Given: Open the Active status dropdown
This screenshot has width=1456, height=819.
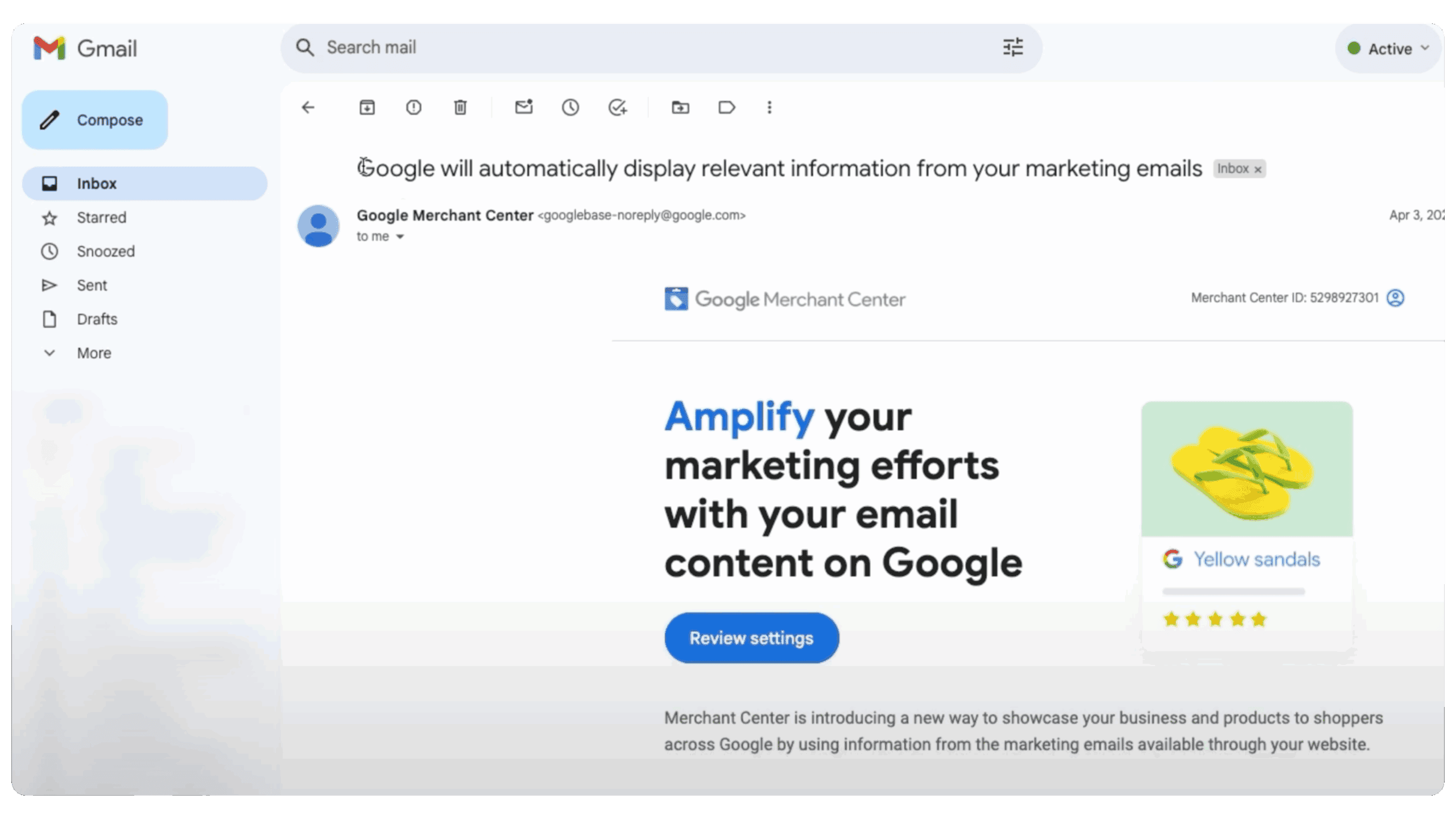Looking at the screenshot, I should (1388, 49).
